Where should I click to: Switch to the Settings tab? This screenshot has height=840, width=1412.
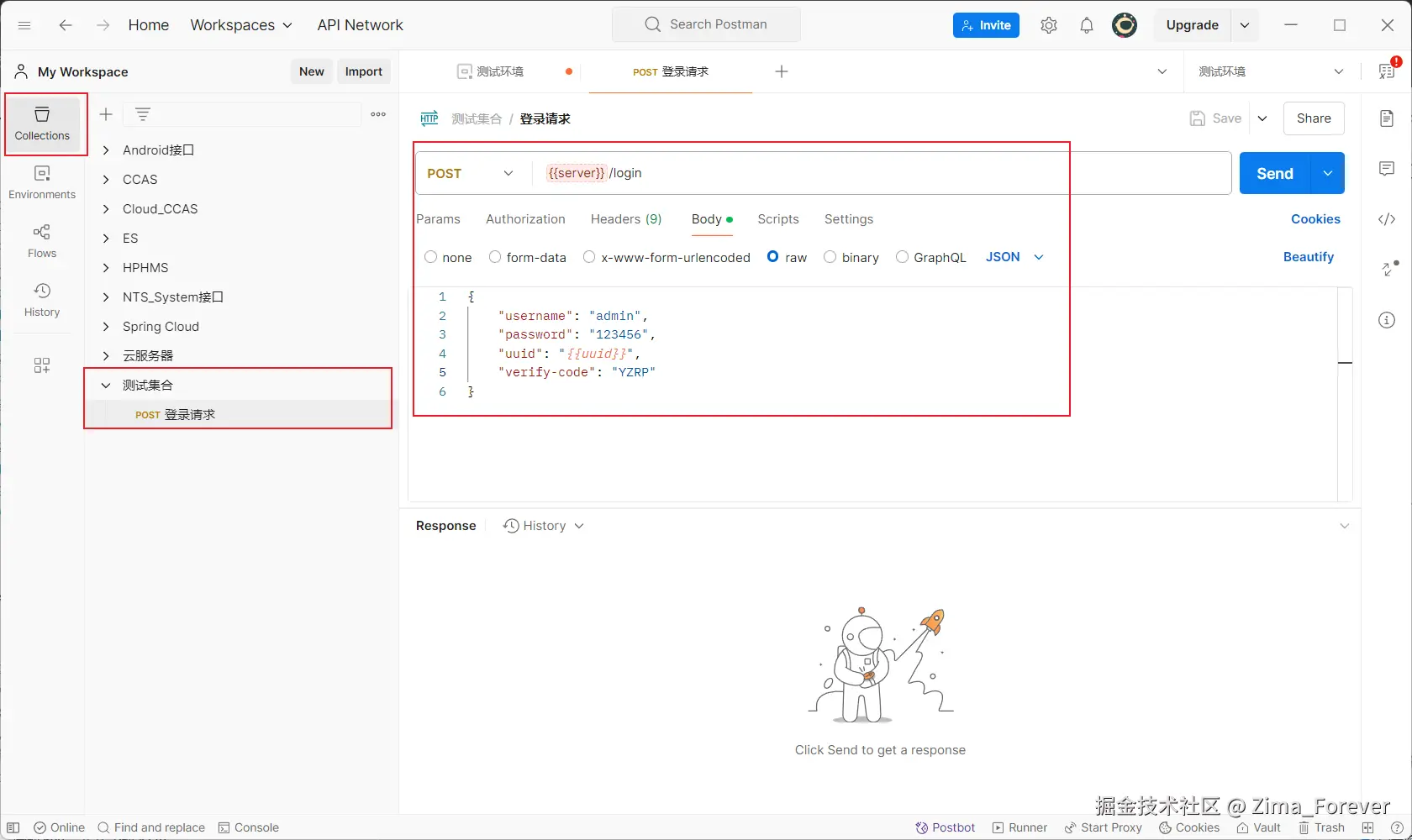coord(849,219)
